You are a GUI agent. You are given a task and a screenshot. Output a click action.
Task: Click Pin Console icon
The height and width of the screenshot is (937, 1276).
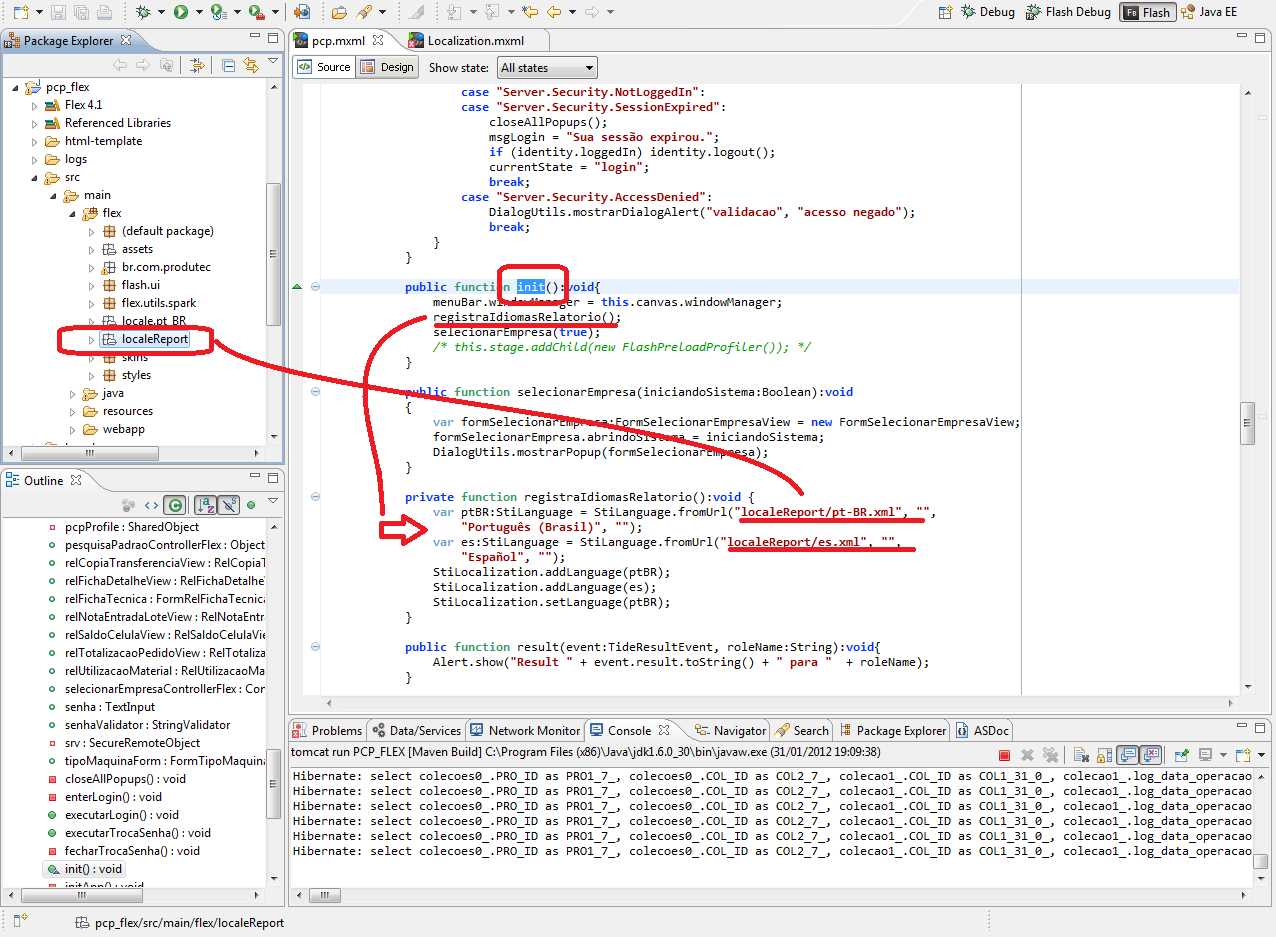coord(1181,755)
